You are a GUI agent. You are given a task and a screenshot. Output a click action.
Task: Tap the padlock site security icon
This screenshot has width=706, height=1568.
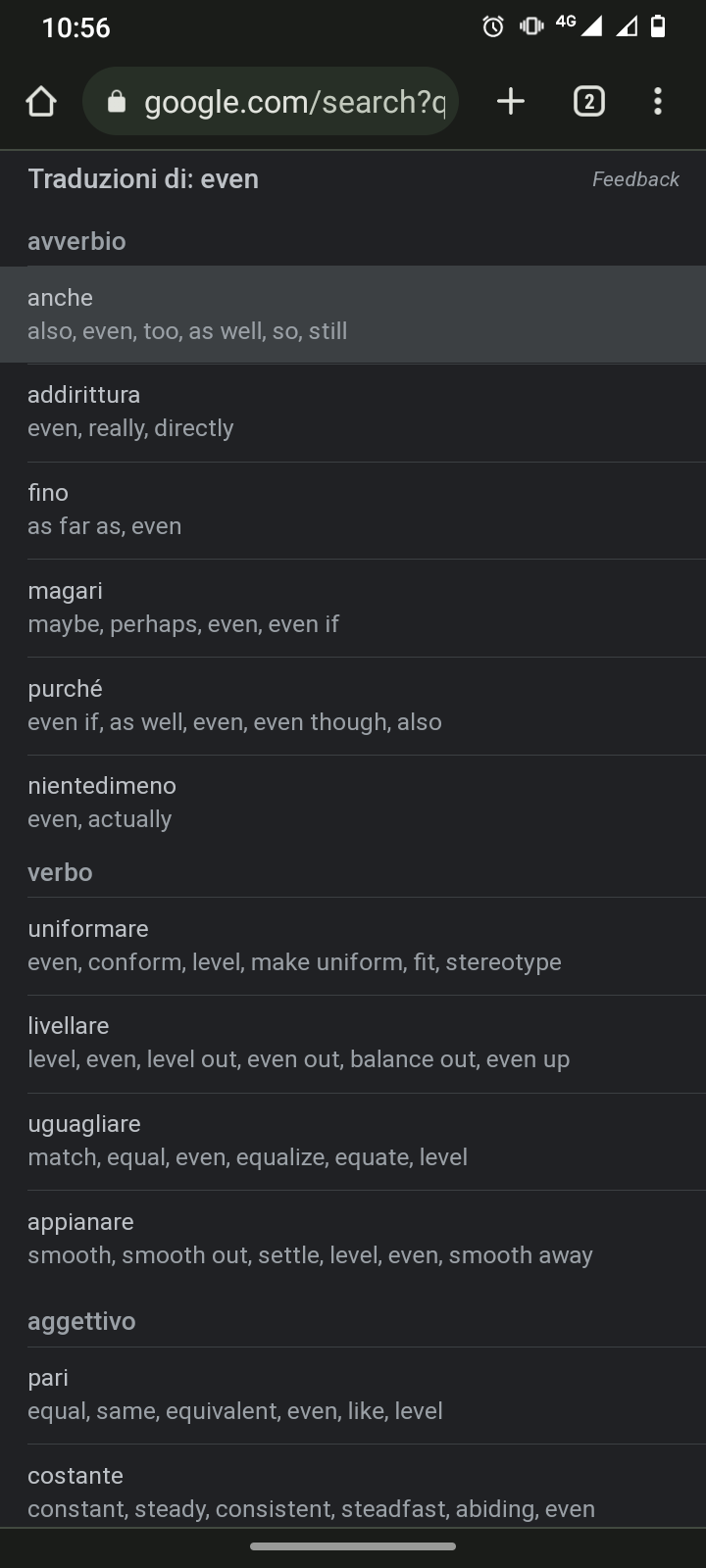pos(117,101)
